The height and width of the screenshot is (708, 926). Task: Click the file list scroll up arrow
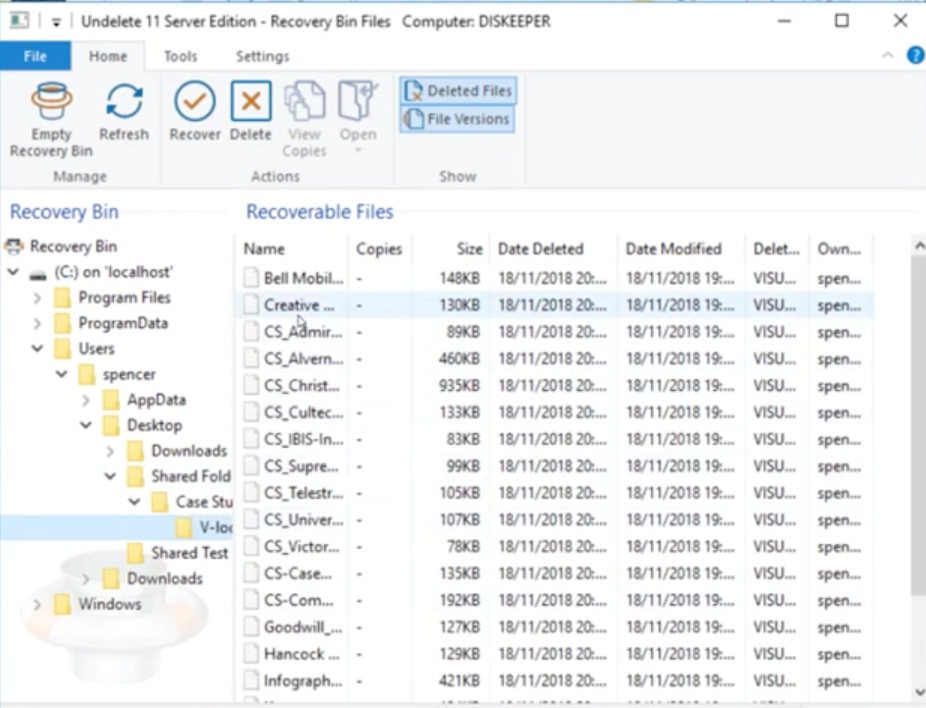pyautogui.click(x=919, y=246)
